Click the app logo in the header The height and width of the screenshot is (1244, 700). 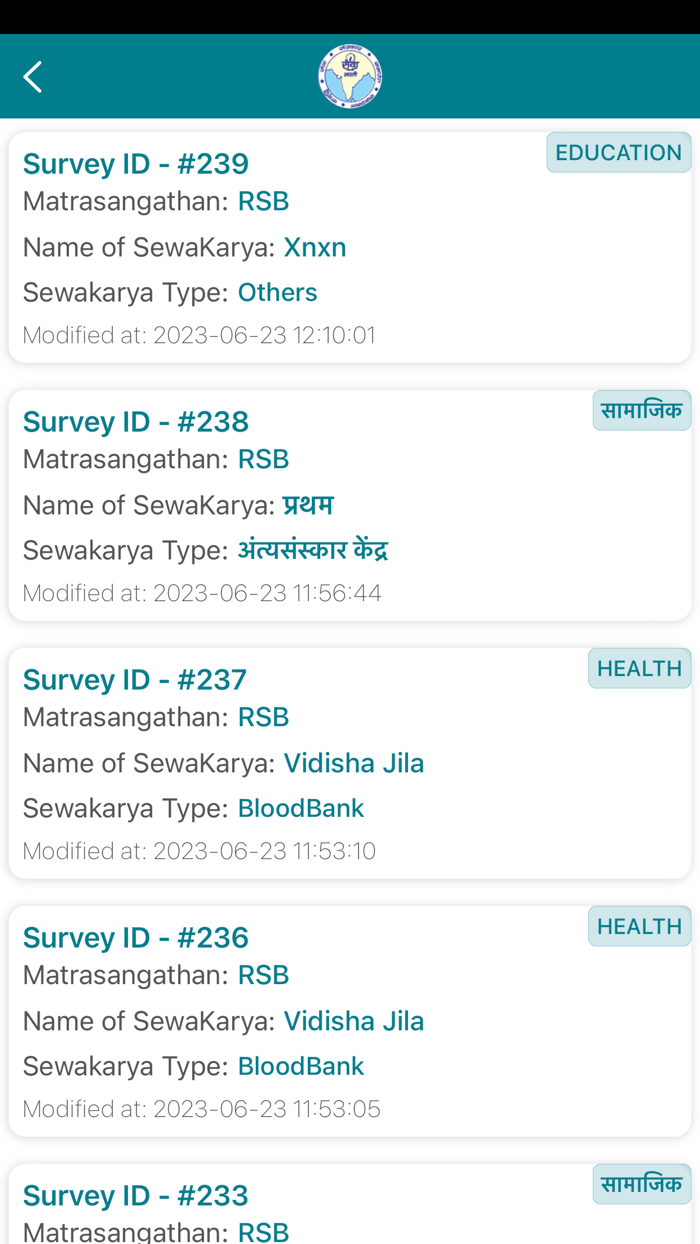pos(350,75)
